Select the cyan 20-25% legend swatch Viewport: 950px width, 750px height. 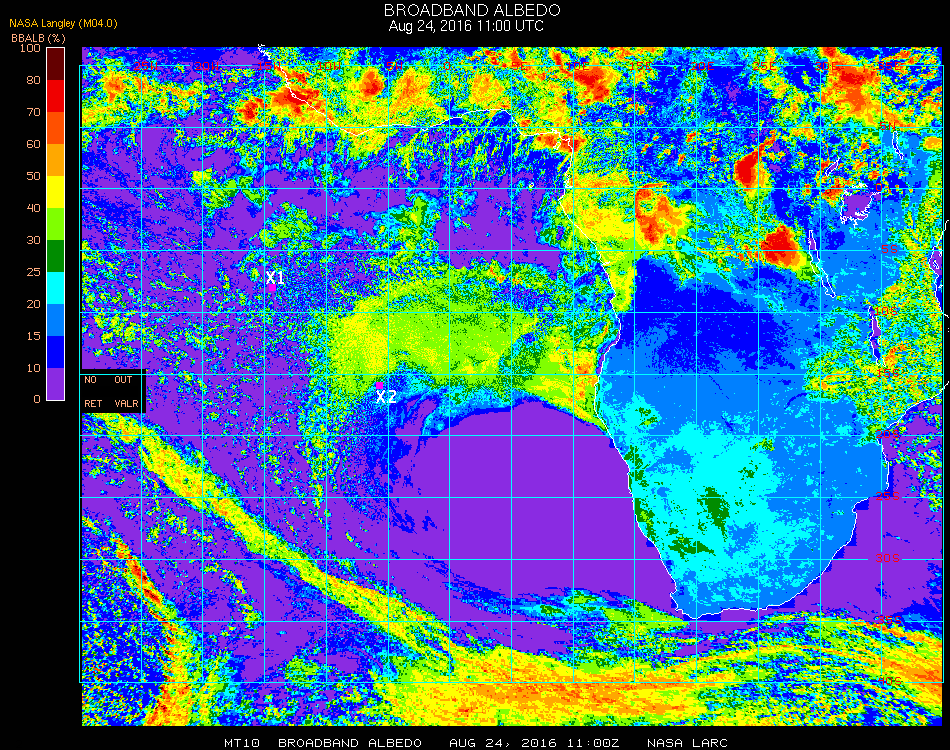coord(56,288)
